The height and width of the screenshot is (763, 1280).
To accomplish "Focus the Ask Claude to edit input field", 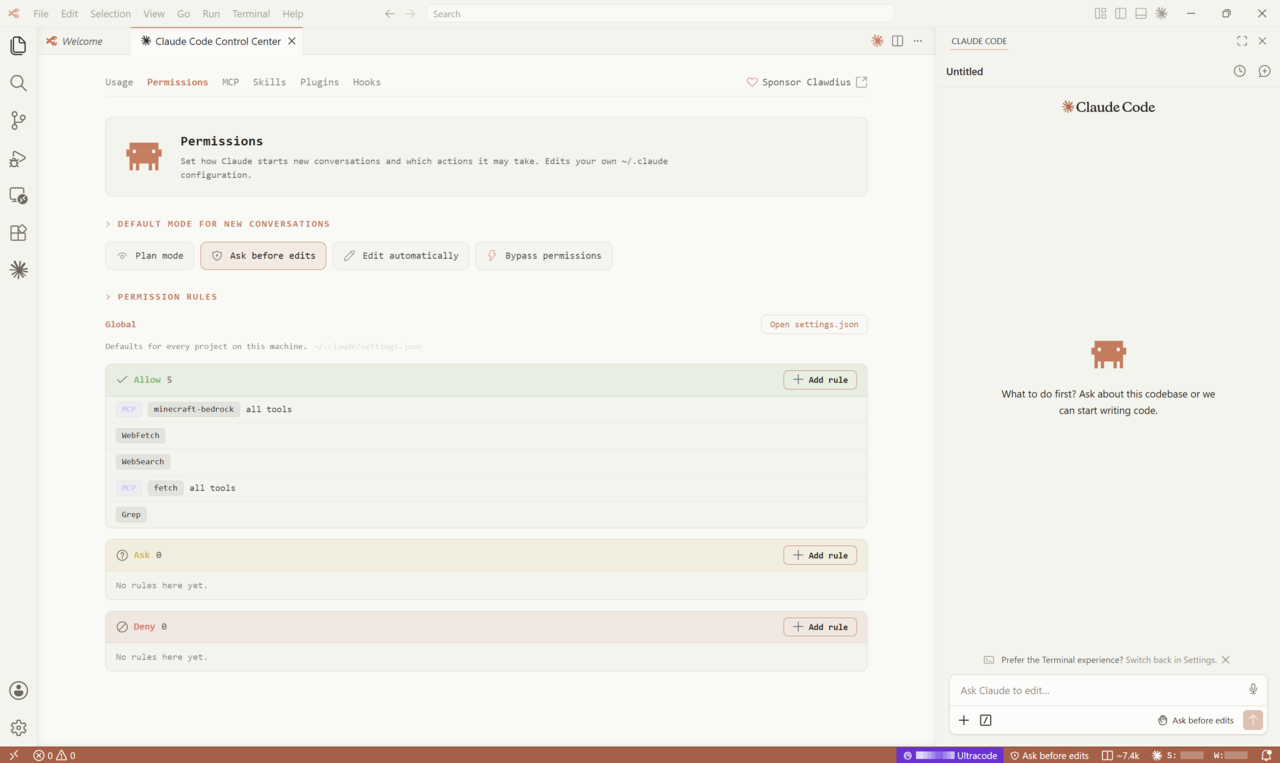I will (x=1100, y=690).
